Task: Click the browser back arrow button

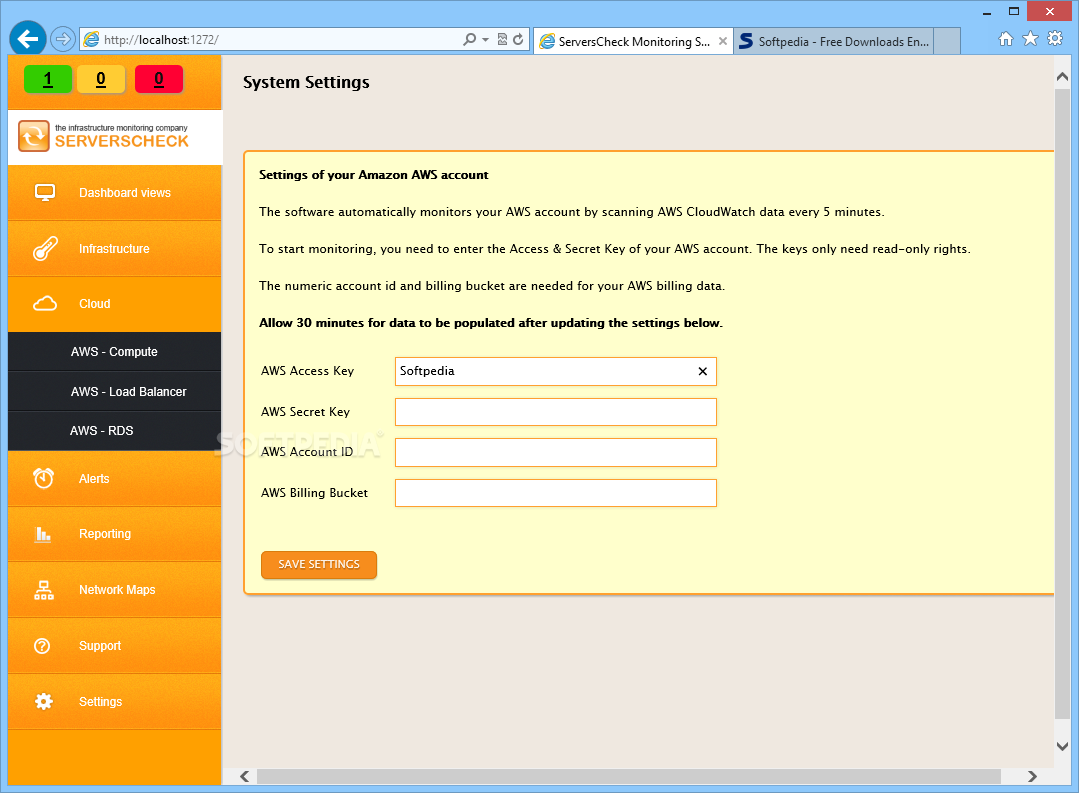Action: click(x=28, y=39)
